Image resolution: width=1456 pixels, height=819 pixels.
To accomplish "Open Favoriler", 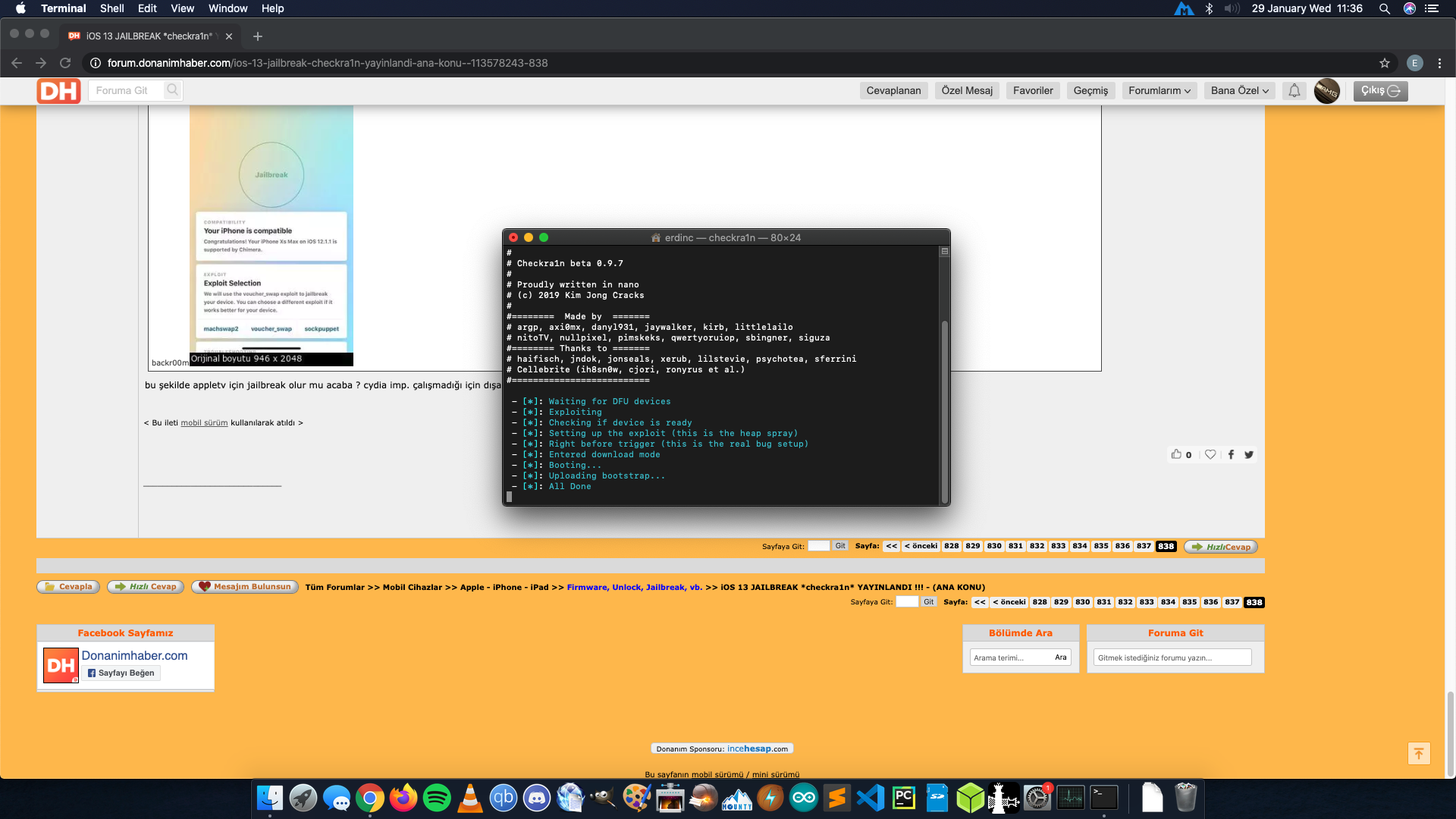I will click(x=1033, y=91).
